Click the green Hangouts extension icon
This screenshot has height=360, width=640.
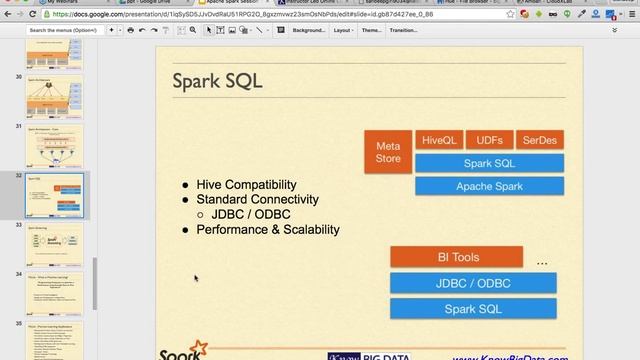tap(567, 14)
